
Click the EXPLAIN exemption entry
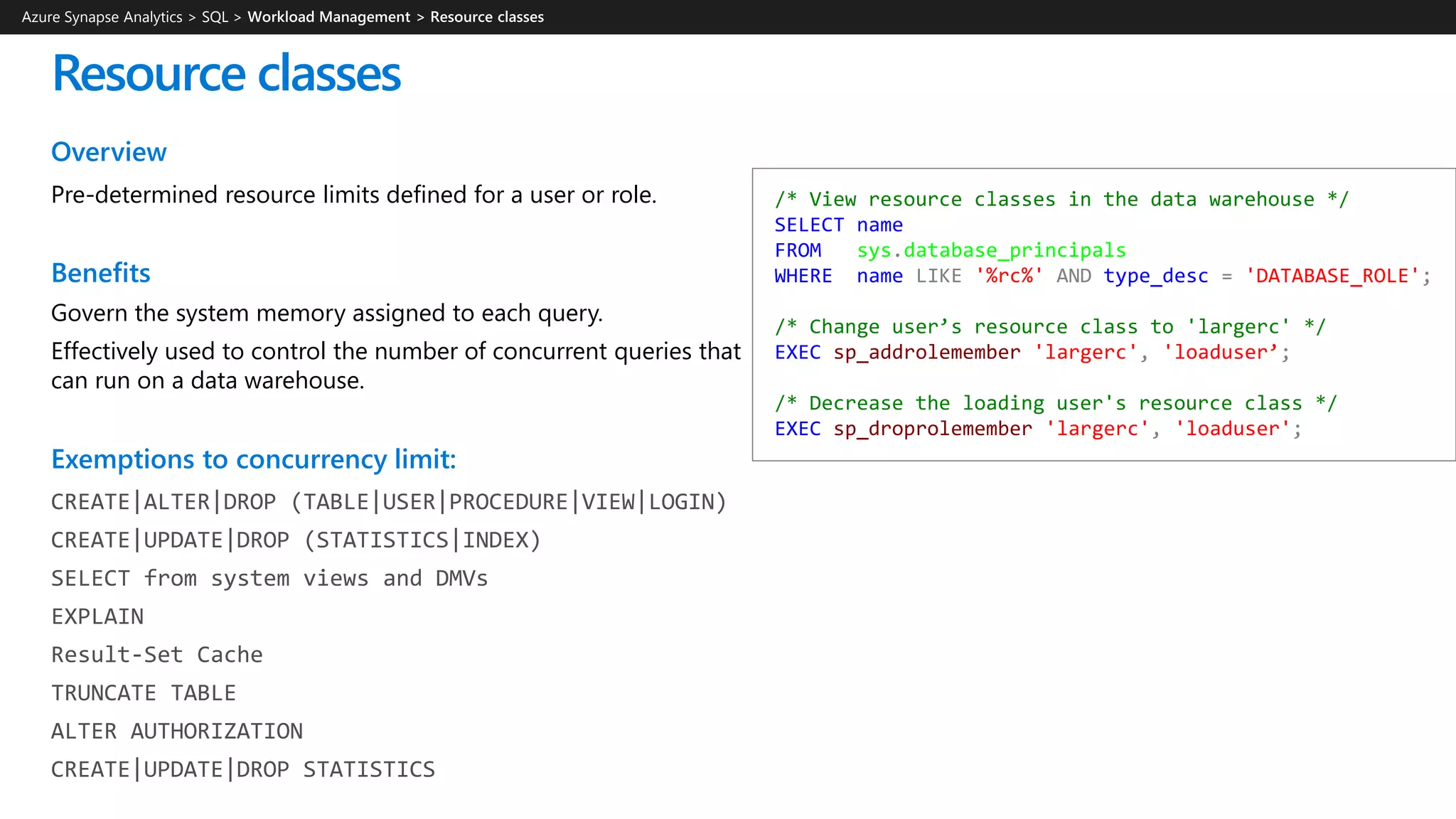97,616
